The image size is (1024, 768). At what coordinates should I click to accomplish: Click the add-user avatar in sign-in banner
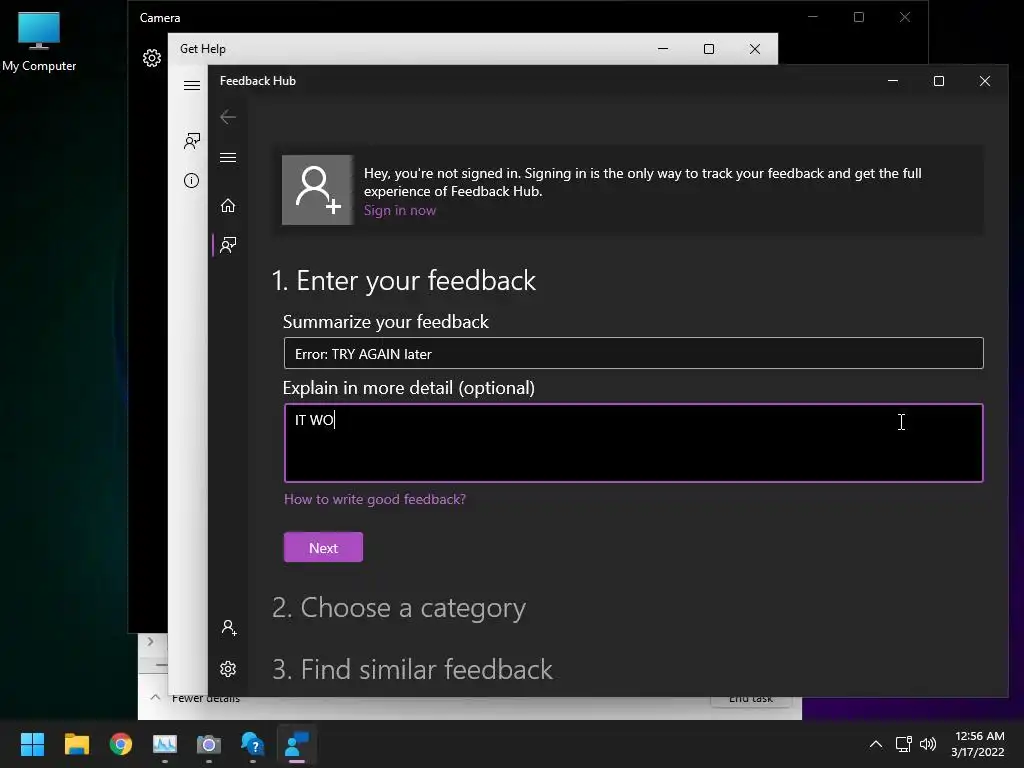317,190
